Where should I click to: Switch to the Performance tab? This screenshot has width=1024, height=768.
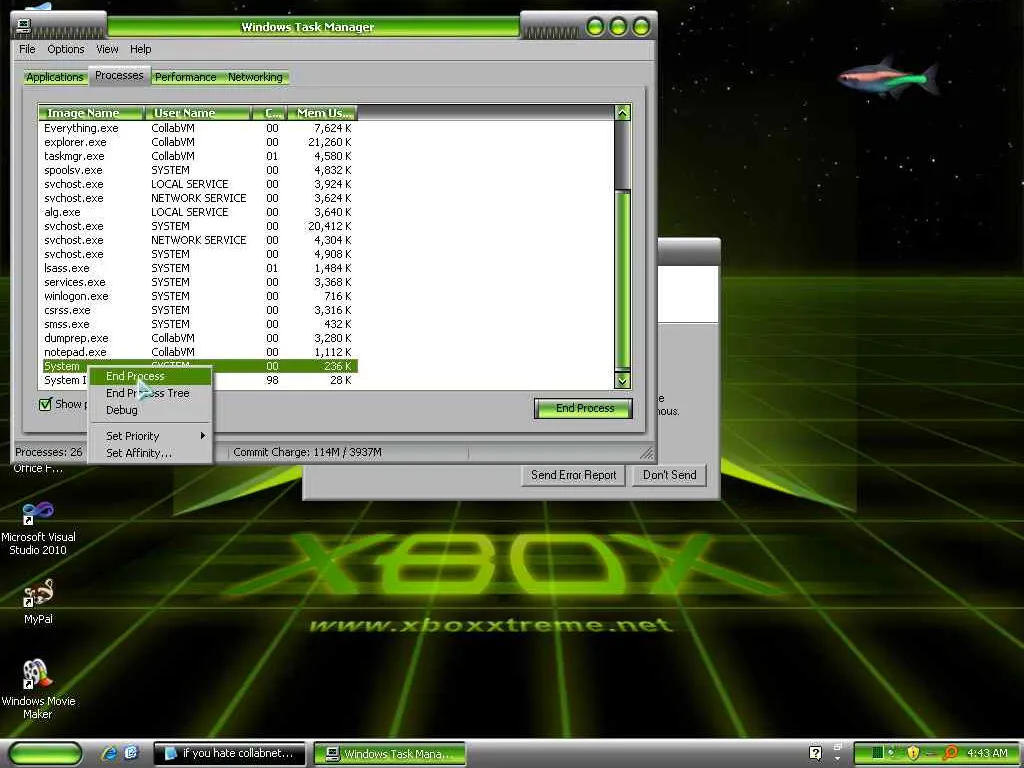click(185, 77)
